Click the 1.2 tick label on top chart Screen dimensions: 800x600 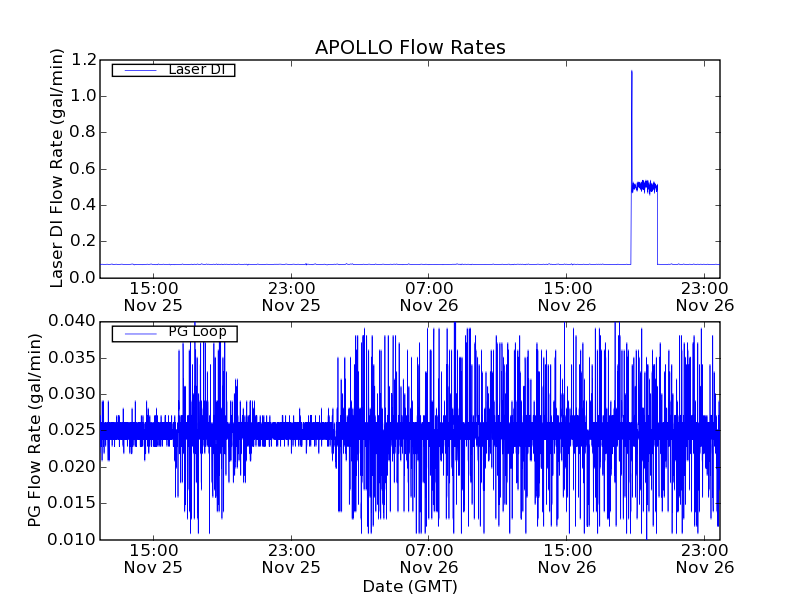tap(83, 60)
